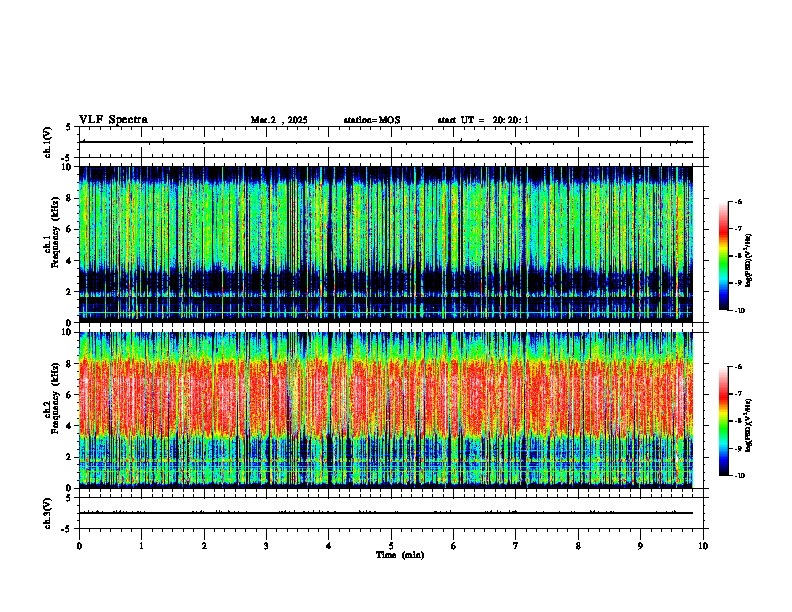This screenshot has width=792, height=612.
Task: Click the '5' tick on ch.1(V) axis
Action: click(68, 127)
